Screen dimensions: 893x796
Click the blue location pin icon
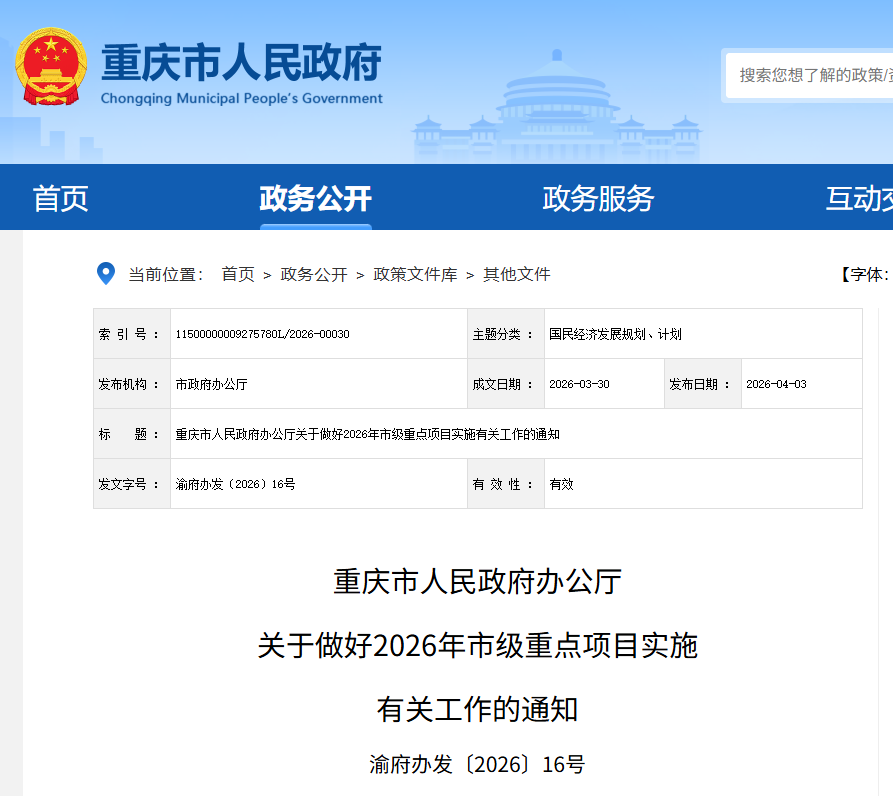105,274
